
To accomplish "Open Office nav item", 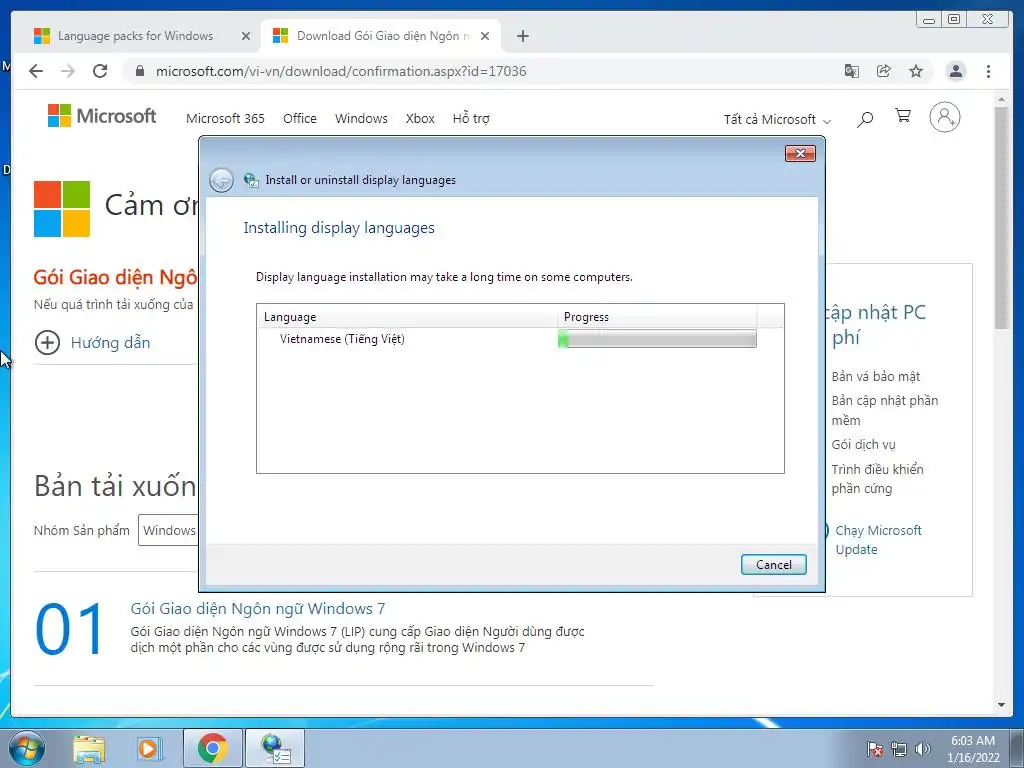I will tap(300, 118).
